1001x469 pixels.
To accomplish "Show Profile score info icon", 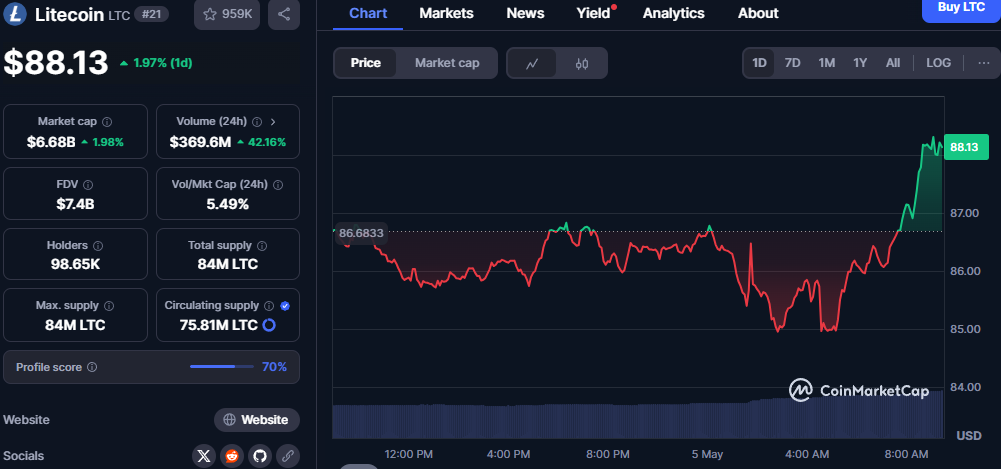I will 92,367.
